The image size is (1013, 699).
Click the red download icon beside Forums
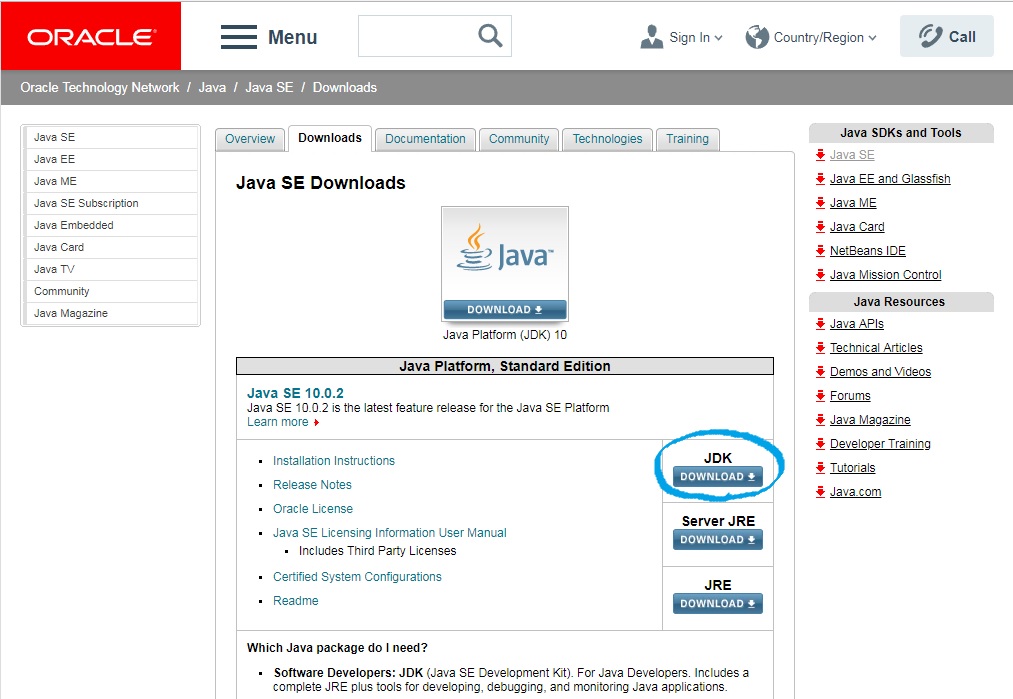(x=820, y=395)
